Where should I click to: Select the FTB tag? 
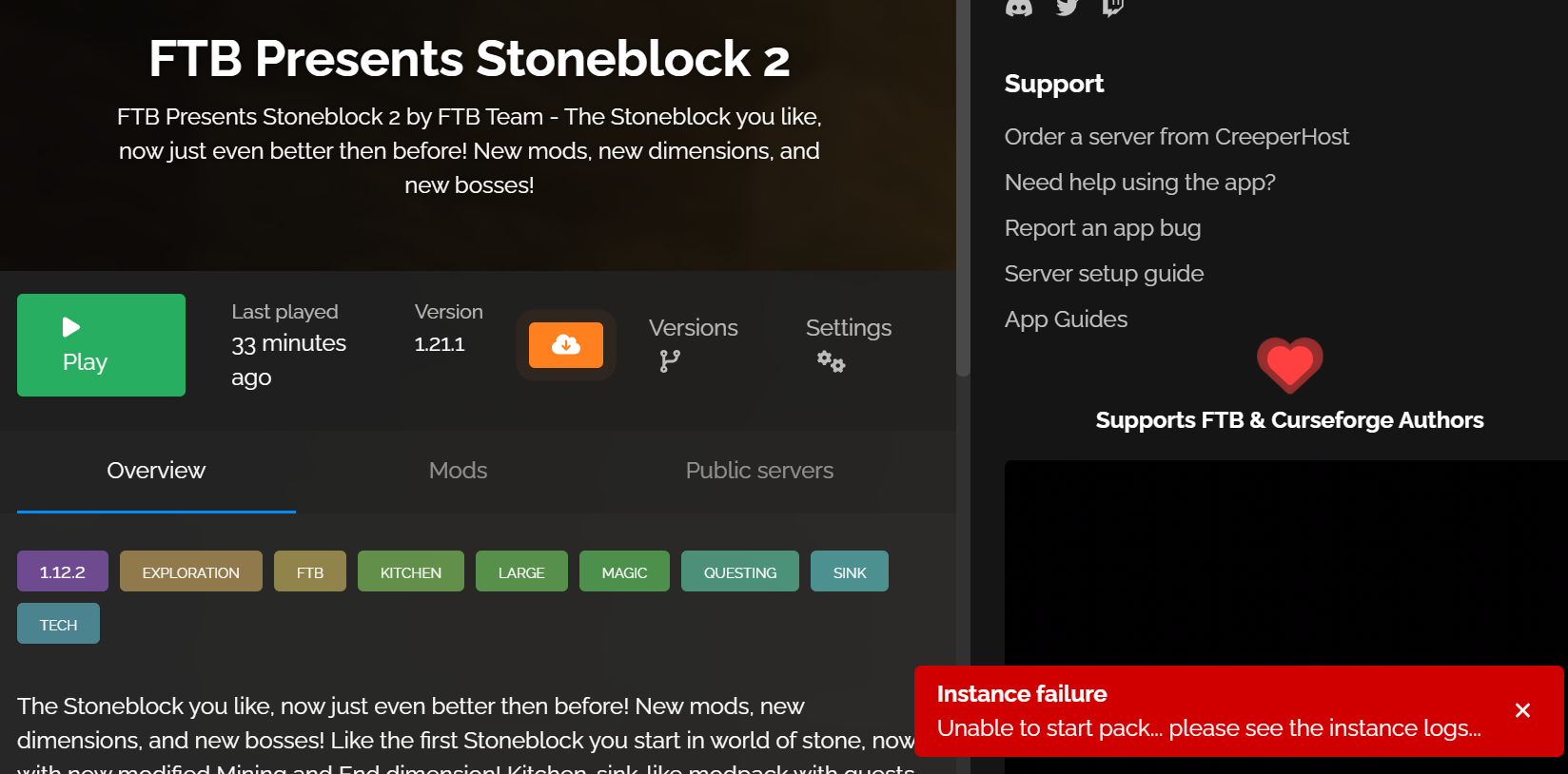coord(310,571)
